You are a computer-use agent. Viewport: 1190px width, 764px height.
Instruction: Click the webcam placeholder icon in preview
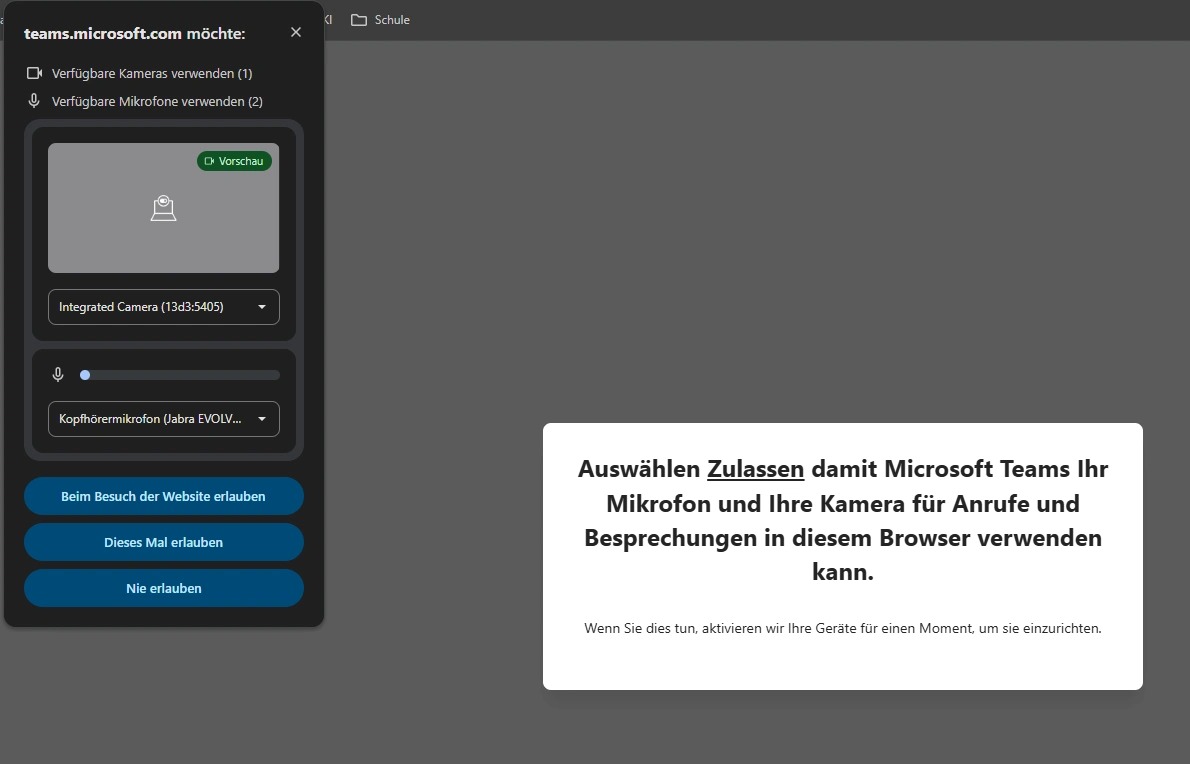click(163, 208)
